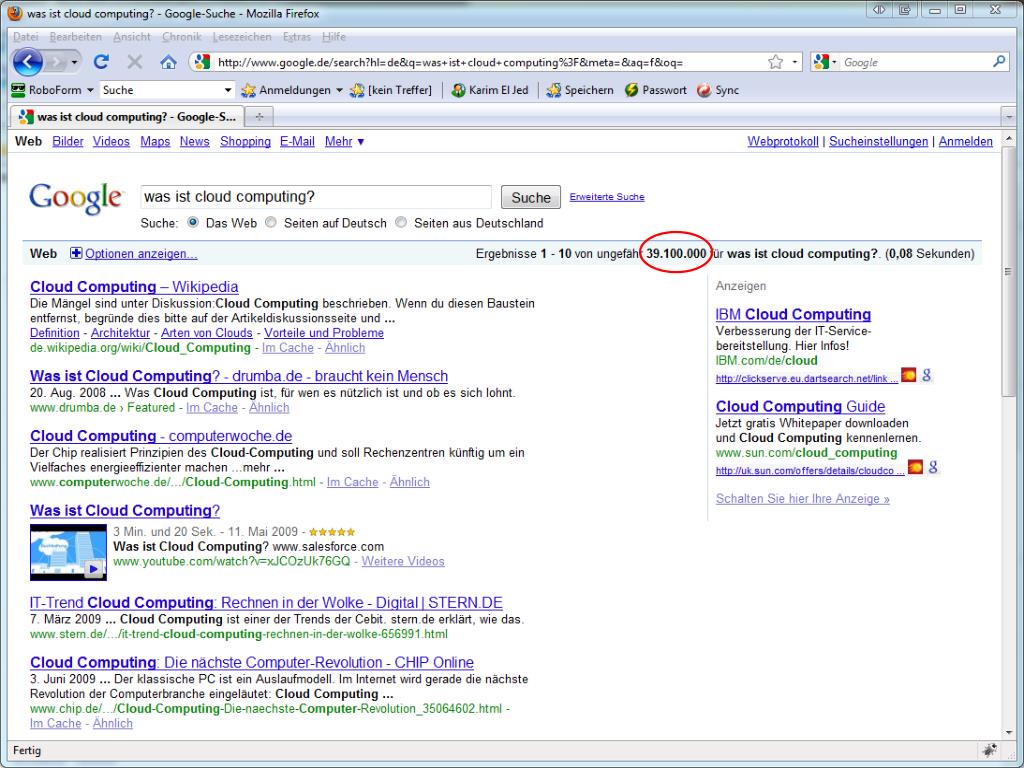This screenshot has height=768, width=1024.
Task: Open the Erweiterte Suche link
Action: click(x=607, y=197)
